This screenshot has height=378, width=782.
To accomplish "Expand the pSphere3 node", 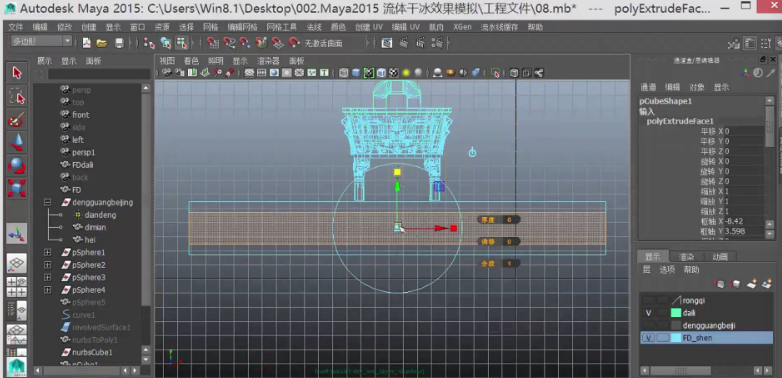I will point(48,277).
